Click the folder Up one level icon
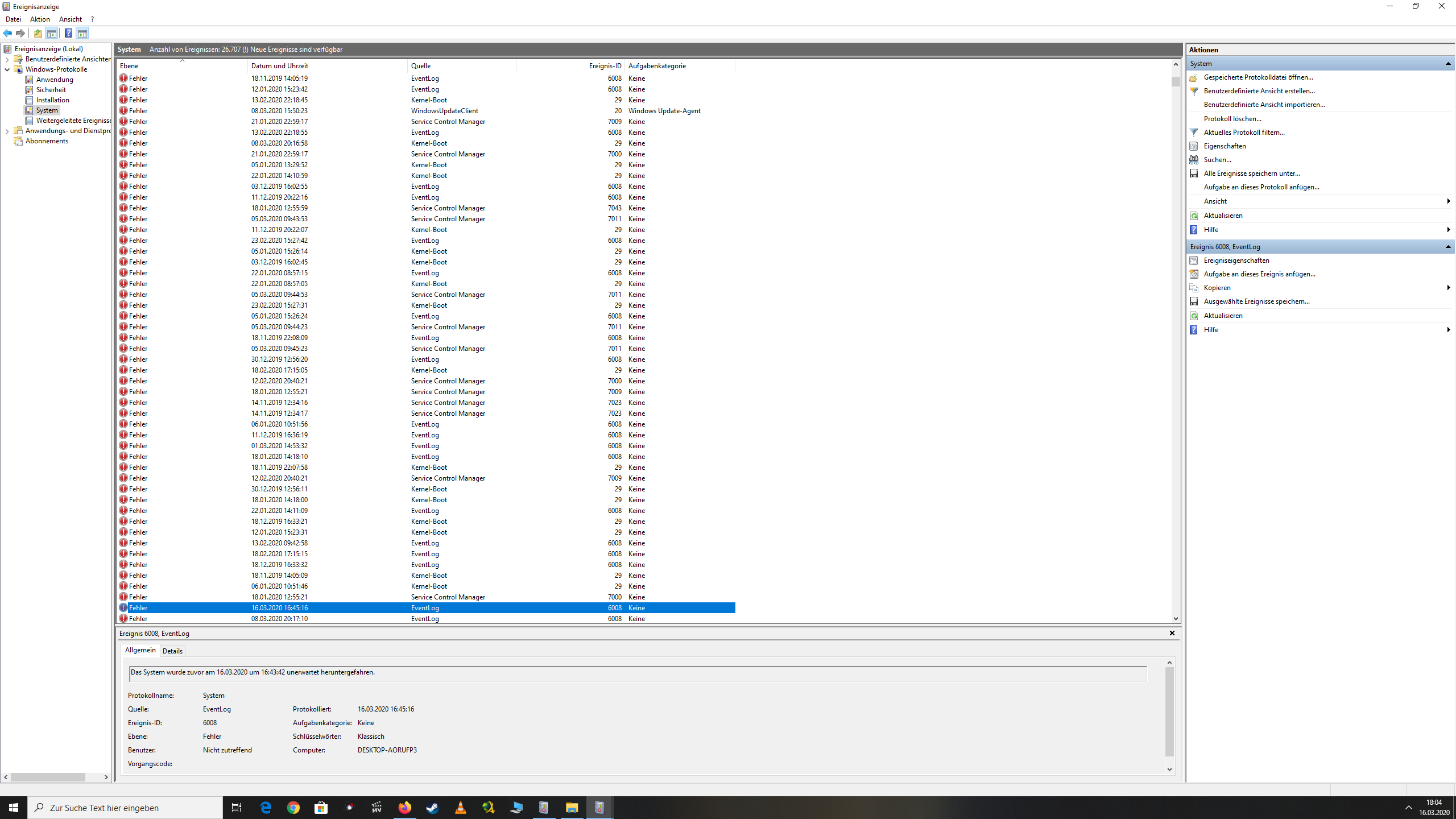 tap(38, 33)
